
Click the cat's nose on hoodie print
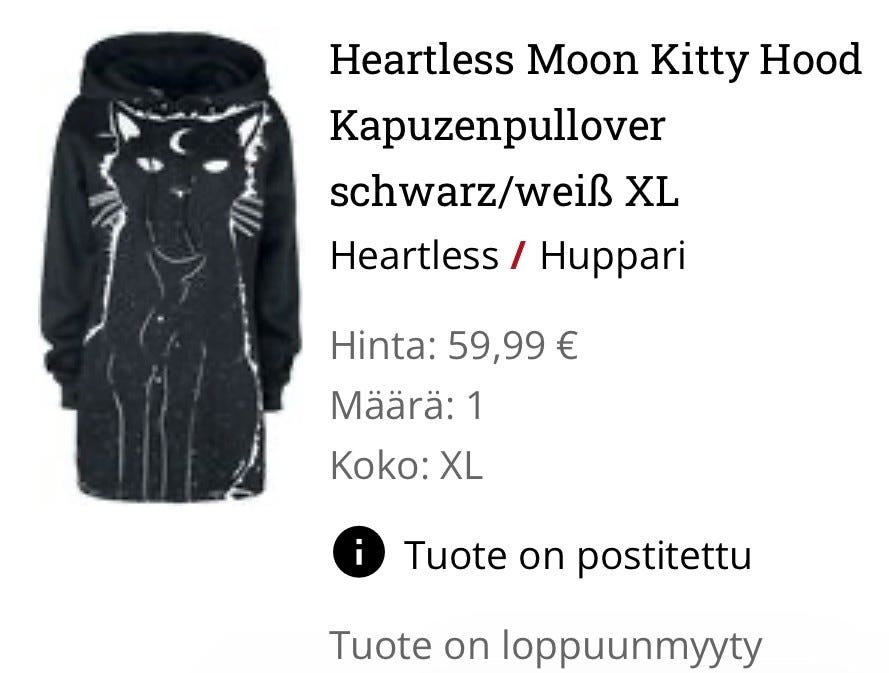[180, 193]
